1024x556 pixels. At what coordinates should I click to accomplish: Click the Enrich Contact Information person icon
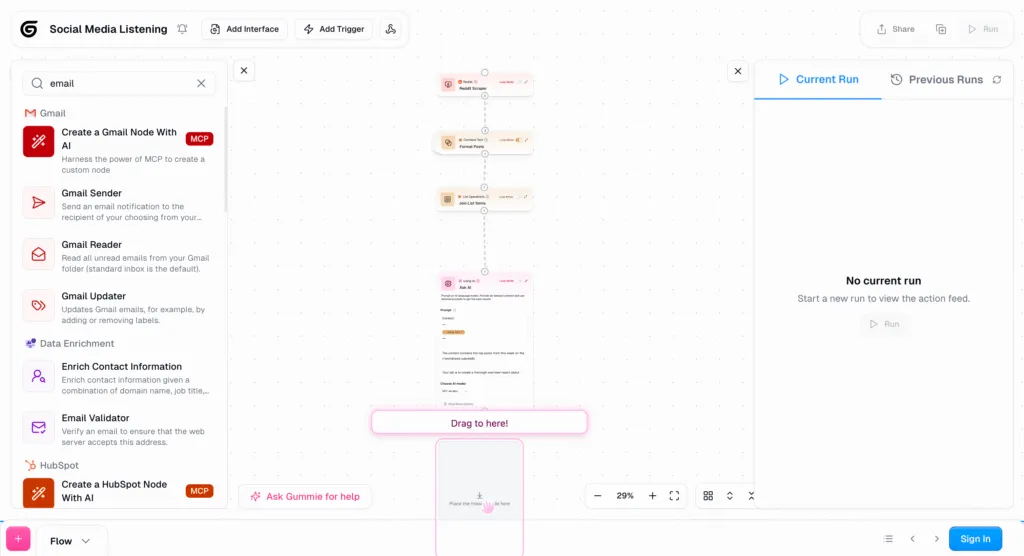pos(39,376)
